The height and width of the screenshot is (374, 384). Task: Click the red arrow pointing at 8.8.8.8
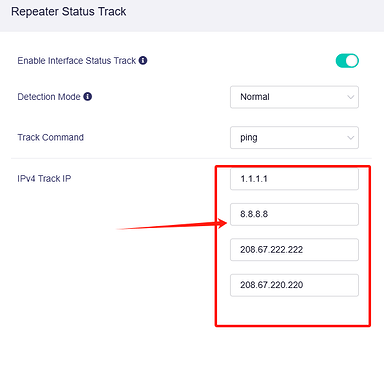[172, 224]
